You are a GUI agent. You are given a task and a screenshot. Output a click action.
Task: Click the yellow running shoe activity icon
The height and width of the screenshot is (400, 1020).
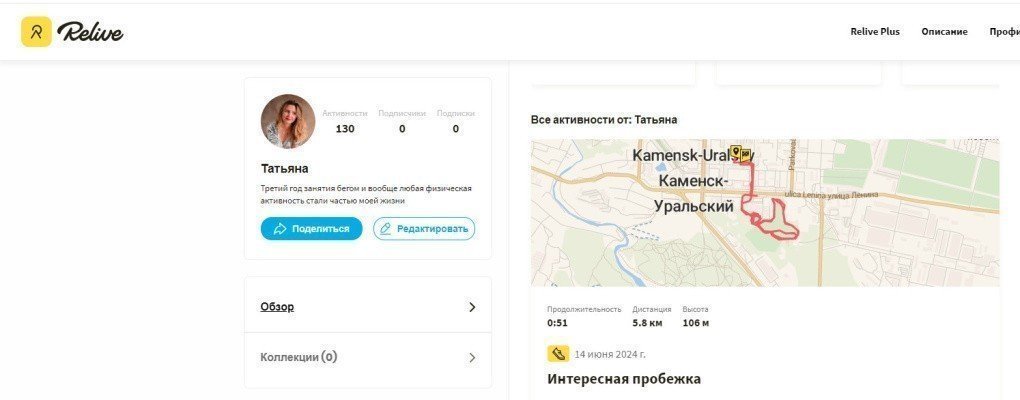(558, 354)
